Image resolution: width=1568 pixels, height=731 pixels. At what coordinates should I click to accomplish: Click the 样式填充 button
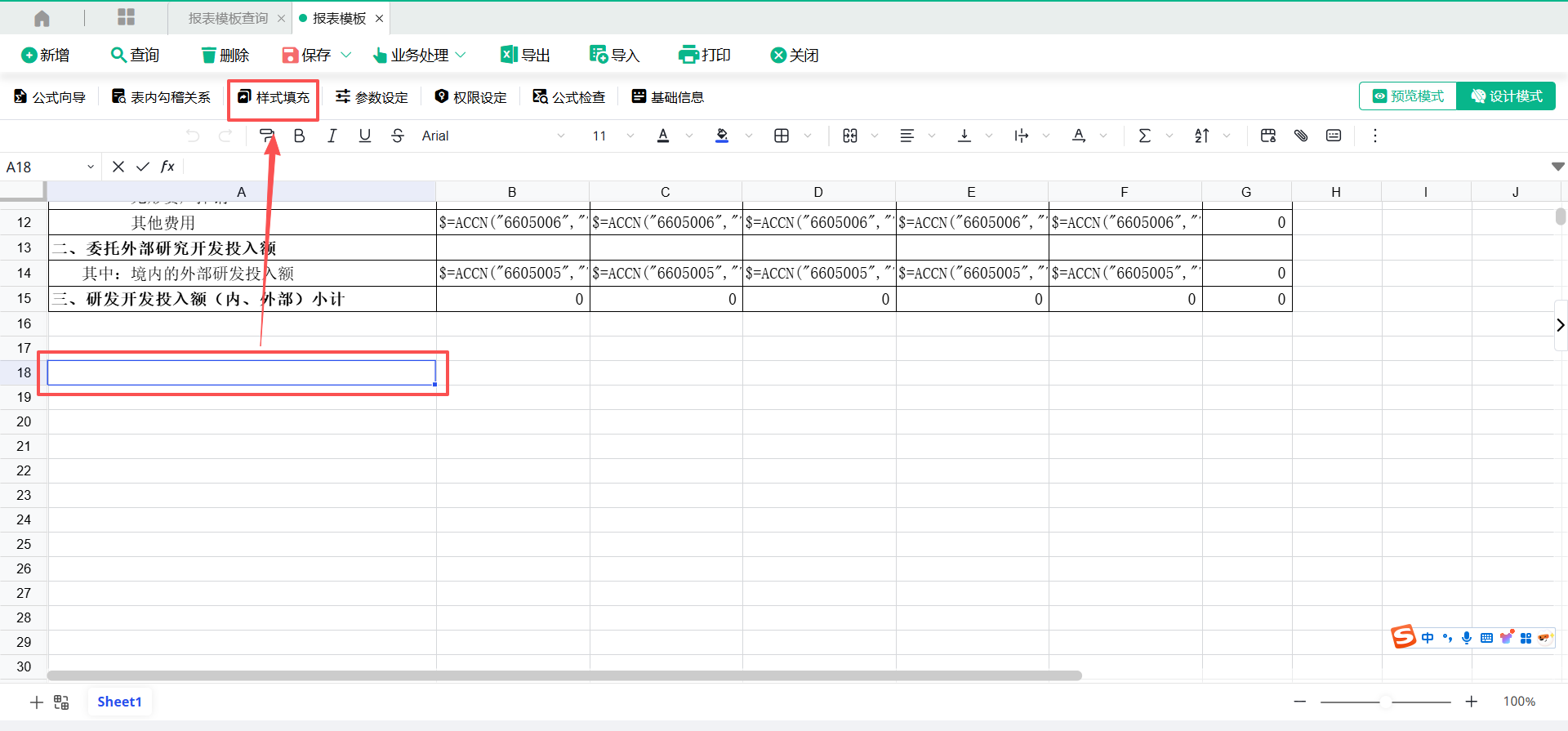pos(274,97)
